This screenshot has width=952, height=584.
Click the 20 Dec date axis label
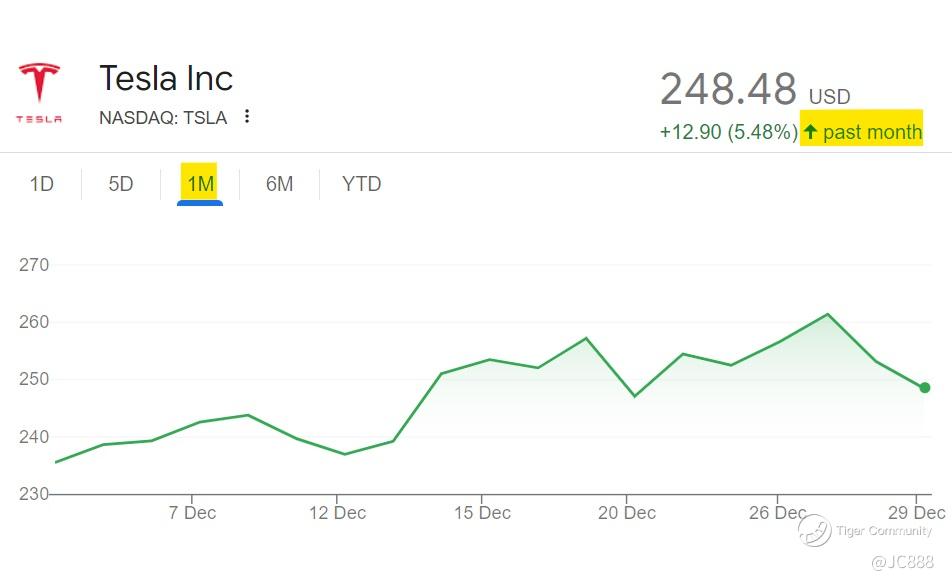[x=627, y=513]
